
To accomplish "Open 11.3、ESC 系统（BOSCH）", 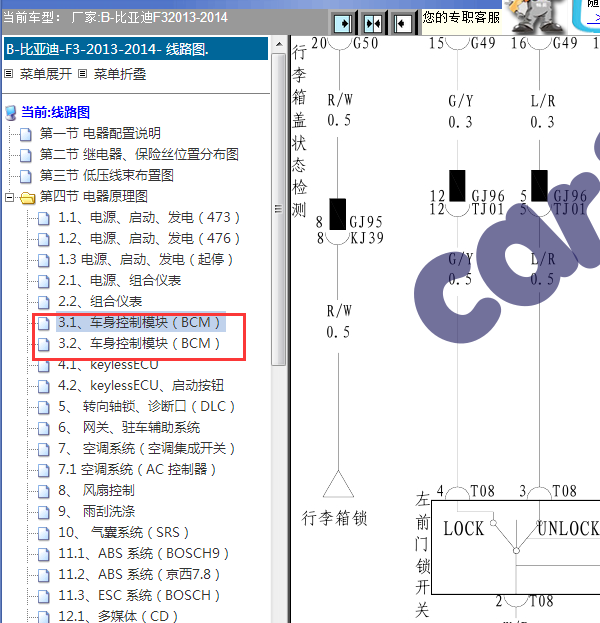I will click(139, 596).
